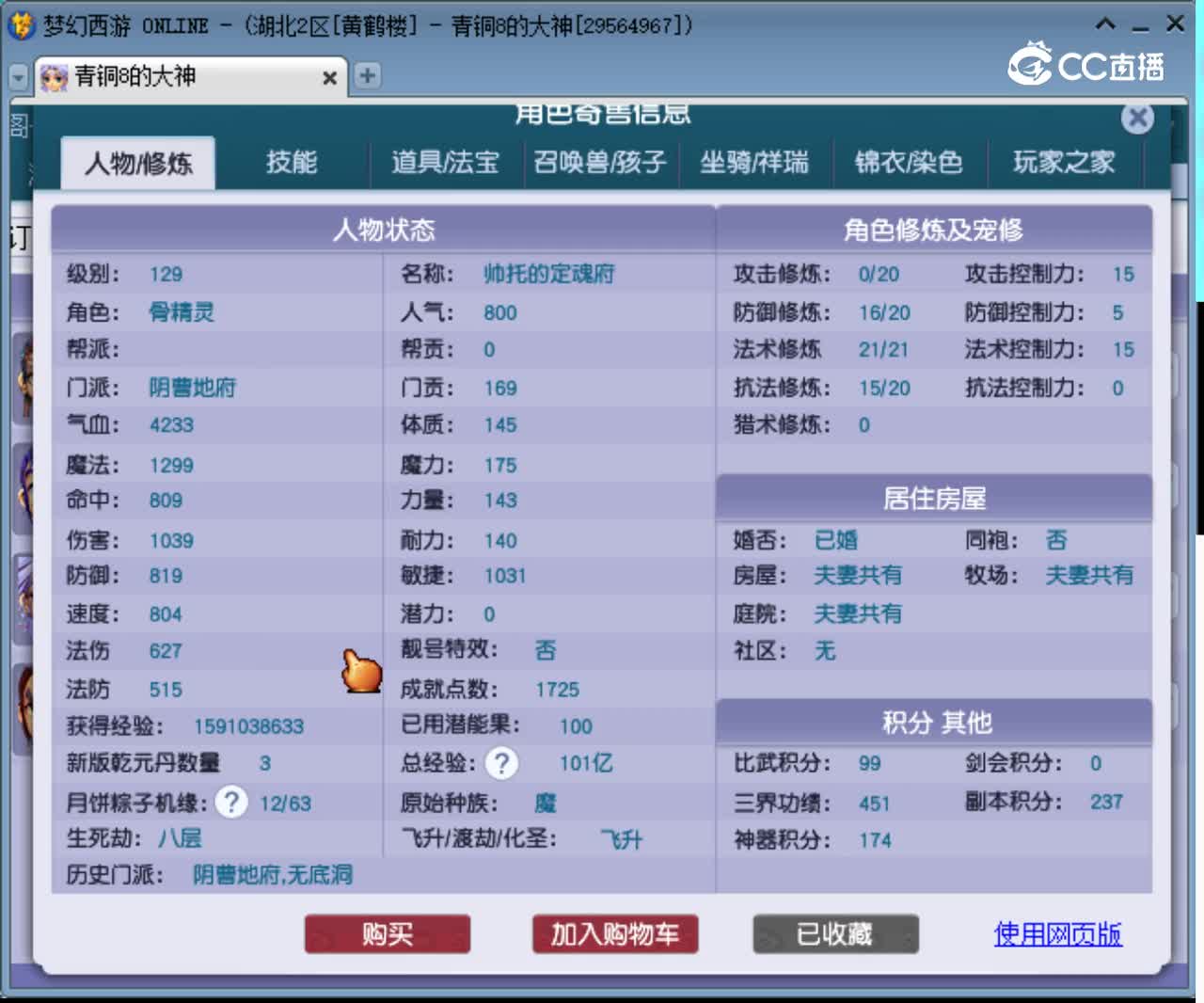Click the 伤害 value 1039
This screenshot has width=1204, height=1003.
click(171, 541)
